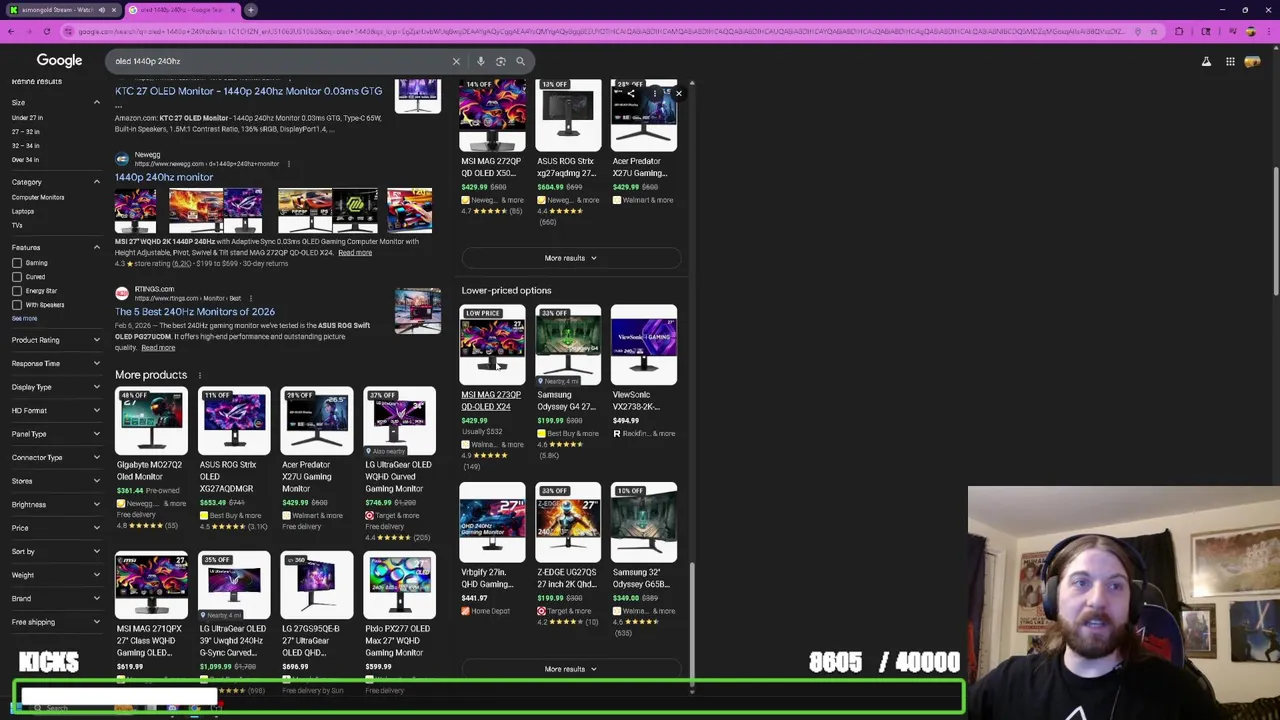
Task: Click More results below lower-priced options
Action: click(x=570, y=669)
